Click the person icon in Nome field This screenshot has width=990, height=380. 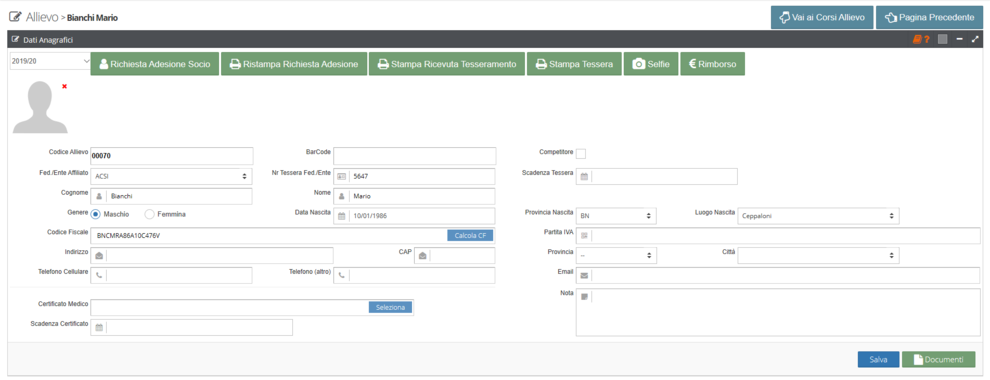(x=342, y=196)
